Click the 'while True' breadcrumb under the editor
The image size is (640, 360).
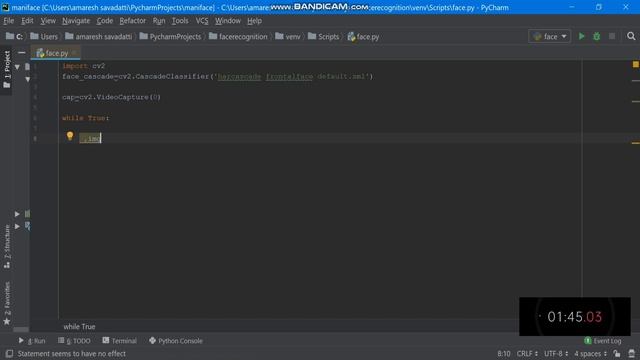(x=79, y=327)
